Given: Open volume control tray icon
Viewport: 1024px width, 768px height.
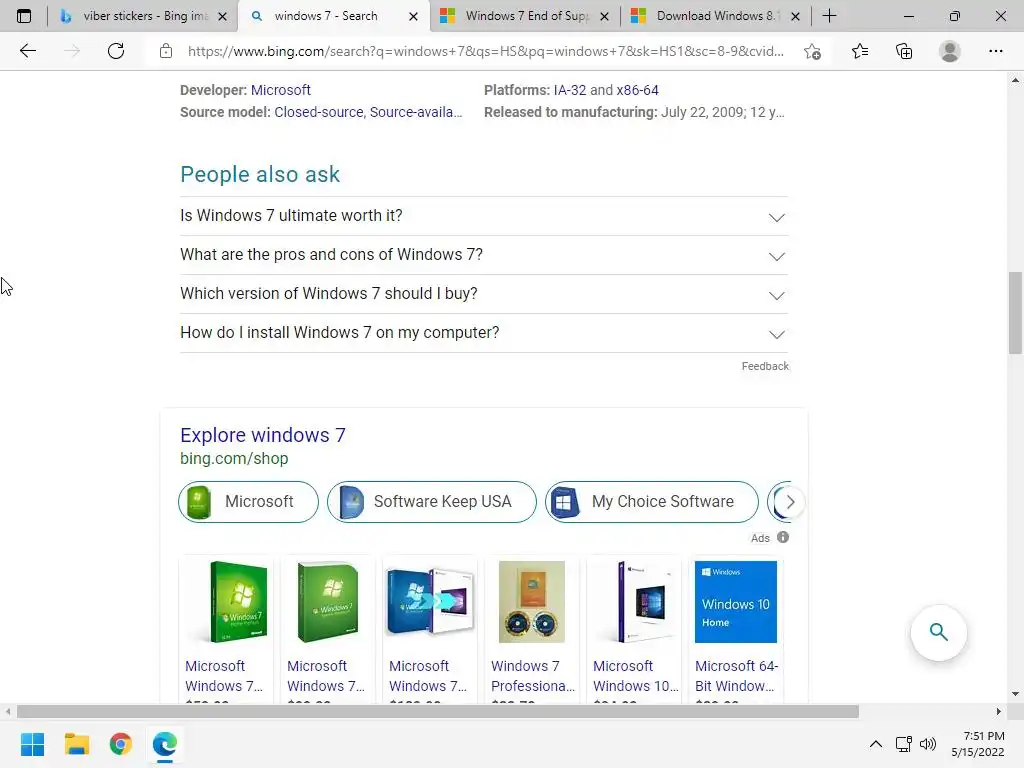Looking at the screenshot, I should 927,744.
